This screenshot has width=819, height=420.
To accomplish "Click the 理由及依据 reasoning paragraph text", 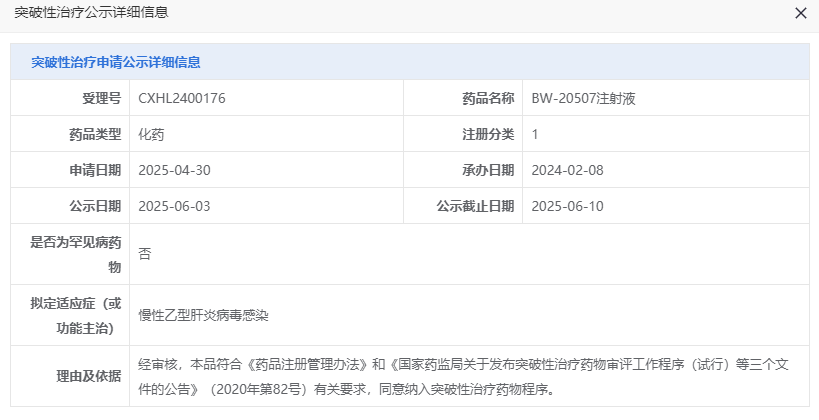I will click(x=463, y=376).
